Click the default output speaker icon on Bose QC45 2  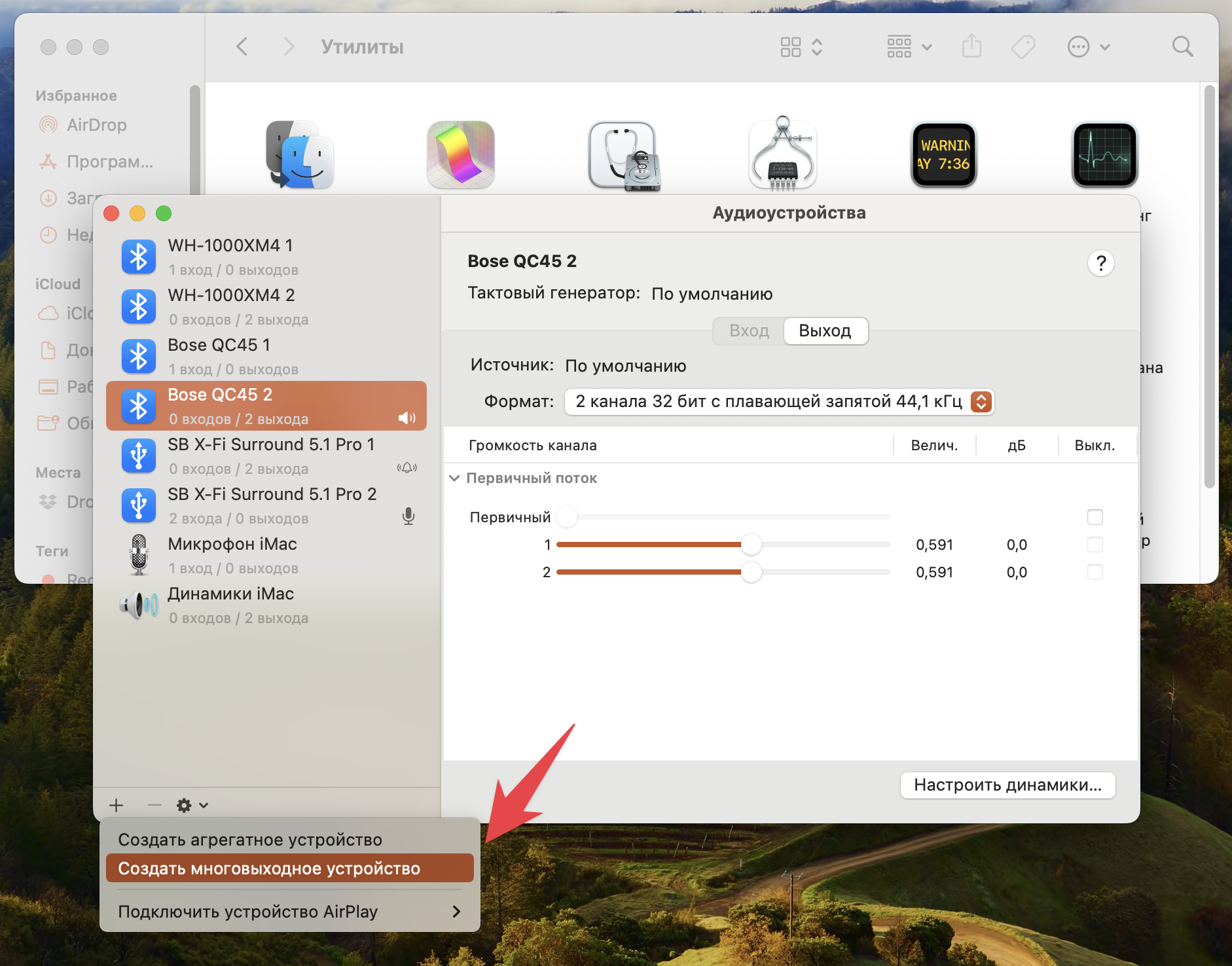(x=407, y=418)
